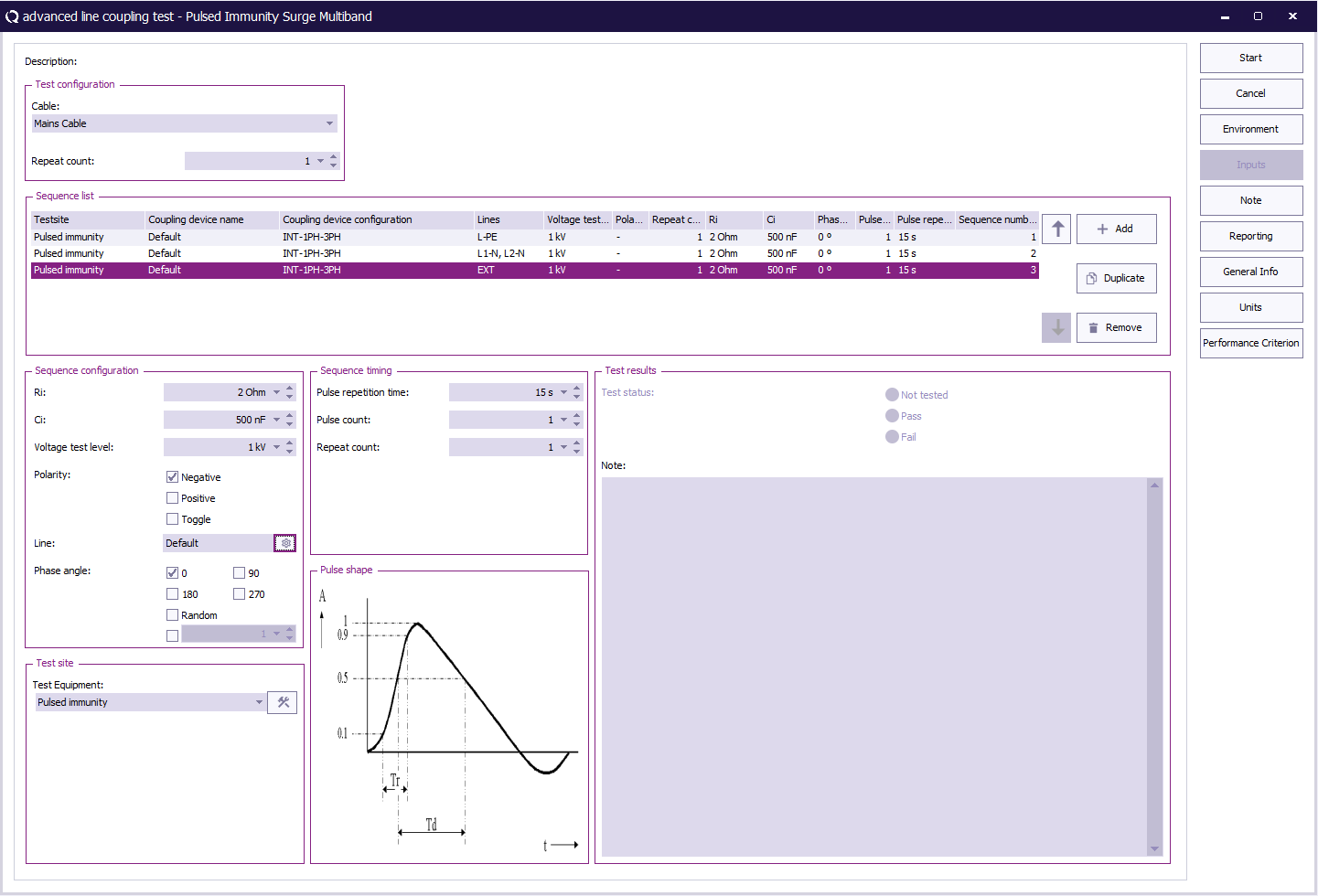Remove the selected sequence
The width and height of the screenshot is (1318, 896).
click(1116, 327)
